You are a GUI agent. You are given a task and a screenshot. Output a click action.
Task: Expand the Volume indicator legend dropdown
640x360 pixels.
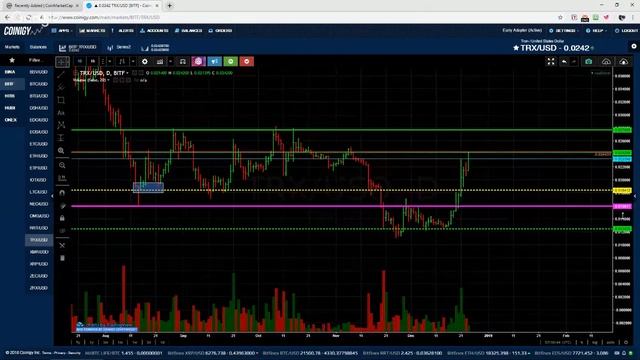(108, 80)
